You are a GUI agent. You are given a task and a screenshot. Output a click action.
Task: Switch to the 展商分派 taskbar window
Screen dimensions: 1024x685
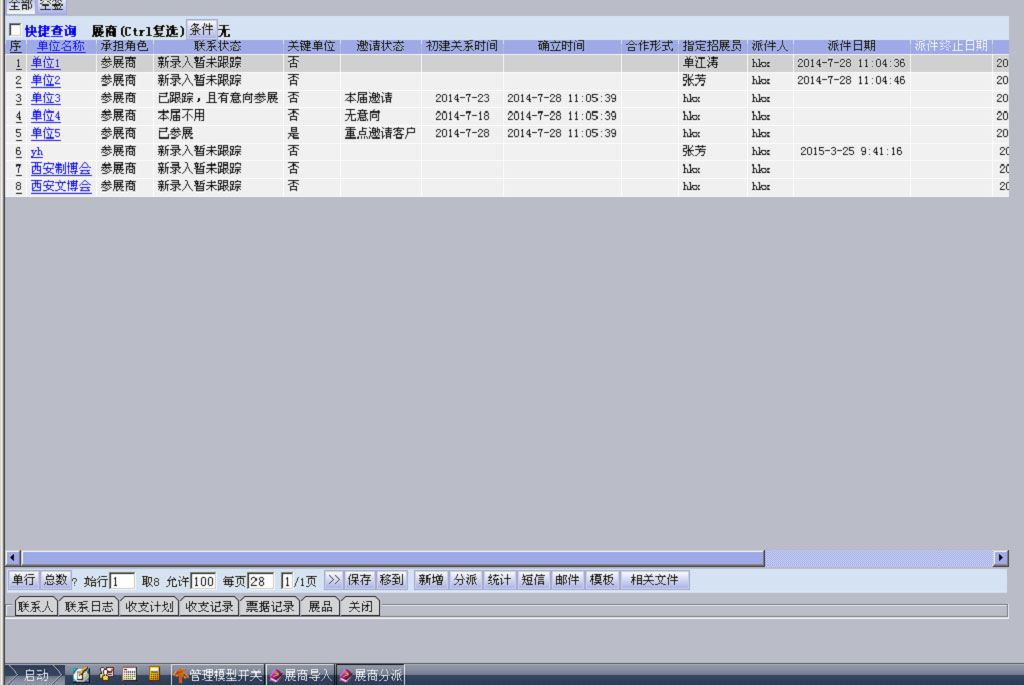[370, 676]
